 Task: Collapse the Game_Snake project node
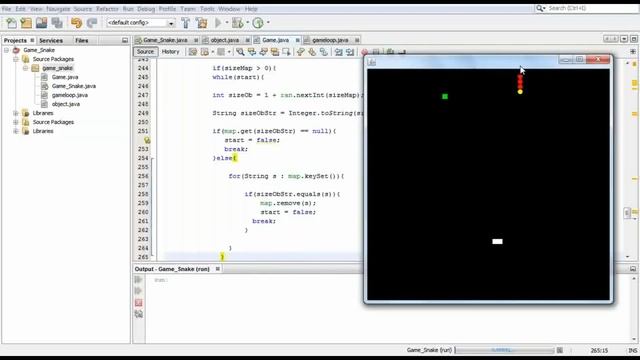coord(7,50)
